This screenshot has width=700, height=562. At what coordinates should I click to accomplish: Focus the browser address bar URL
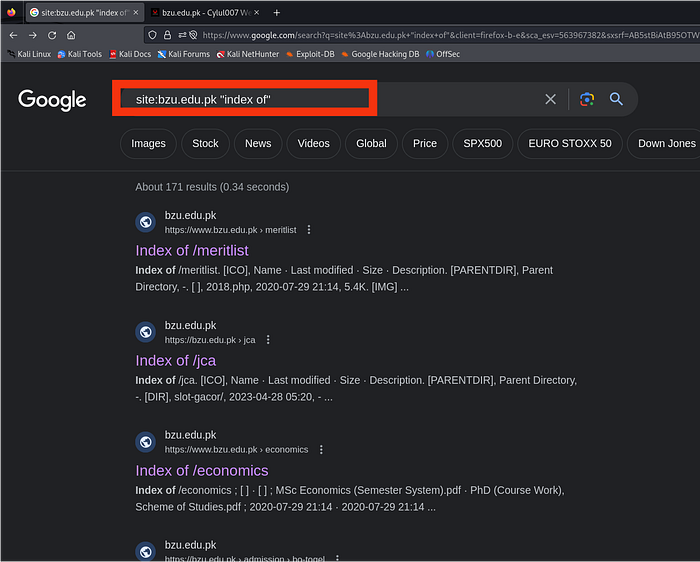pos(451,35)
